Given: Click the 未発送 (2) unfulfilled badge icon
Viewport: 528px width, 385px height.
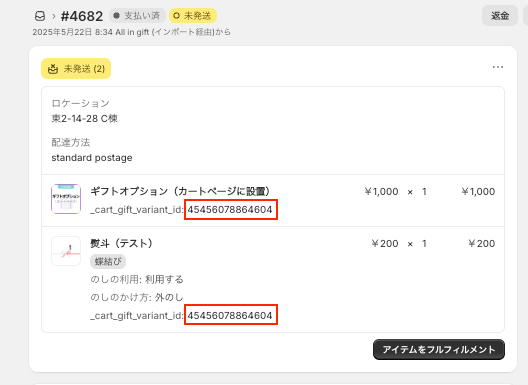Looking at the screenshot, I should tap(53, 69).
